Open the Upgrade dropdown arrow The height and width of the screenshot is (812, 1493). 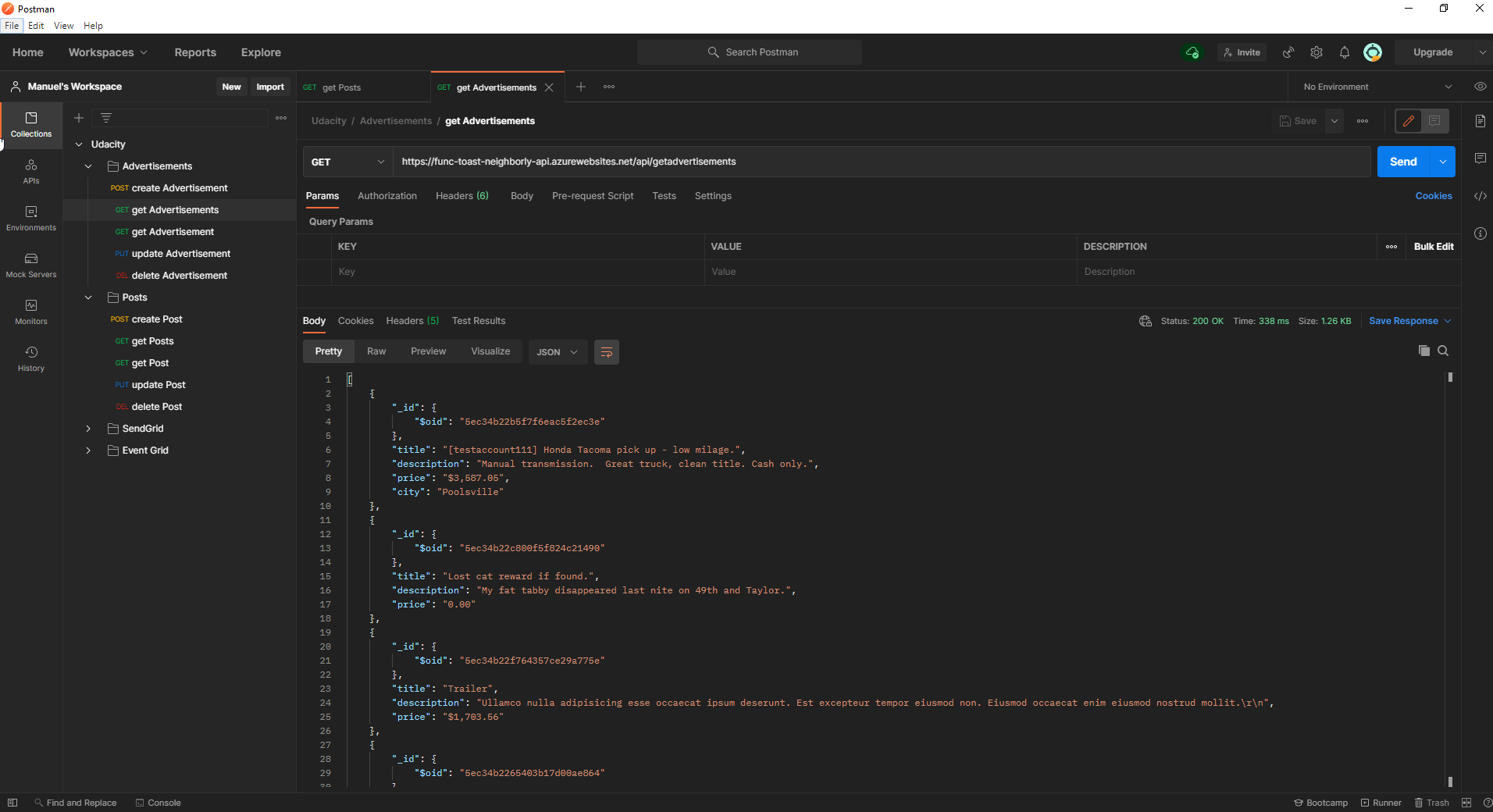coord(1482,52)
